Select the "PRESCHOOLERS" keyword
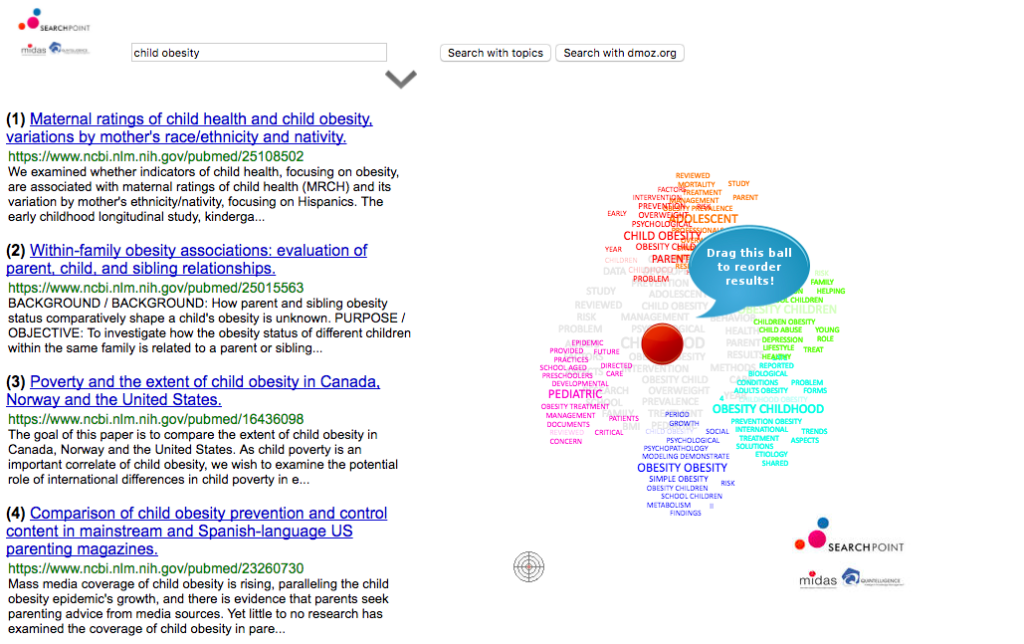The width and height of the screenshot is (1024, 644). 567,376
